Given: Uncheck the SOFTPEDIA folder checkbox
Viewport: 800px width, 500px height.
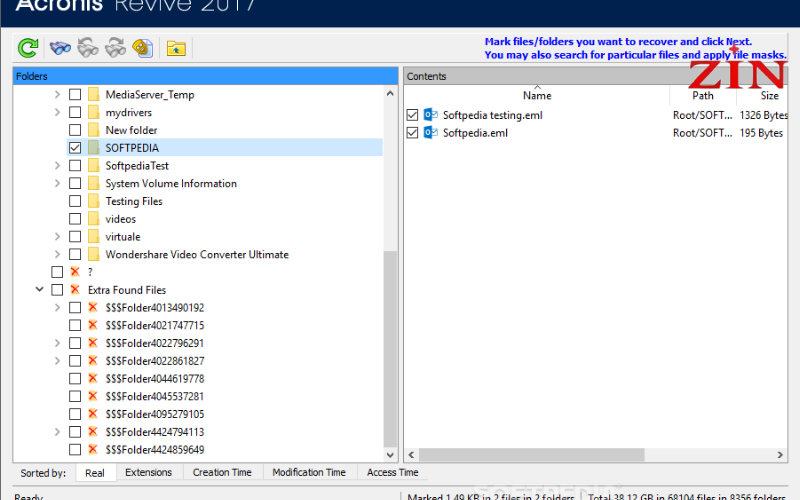Looking at the screenshot, I should pyautogui.click(x=75, y=148).
